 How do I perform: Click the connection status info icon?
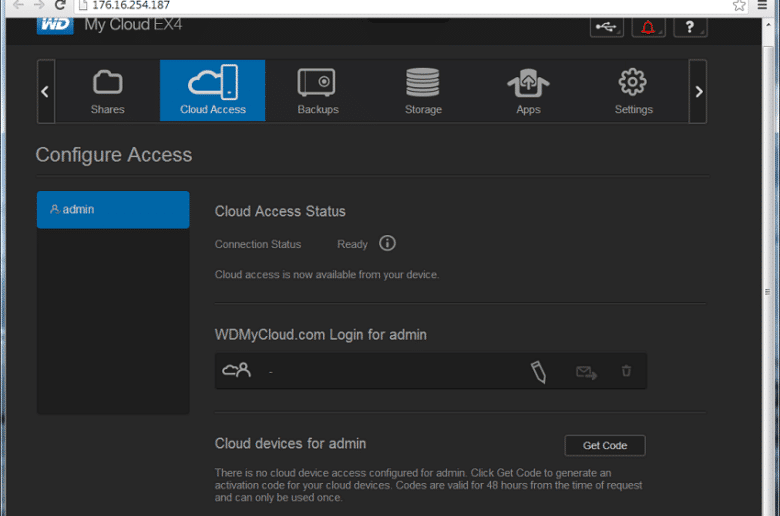click(388, 243)
